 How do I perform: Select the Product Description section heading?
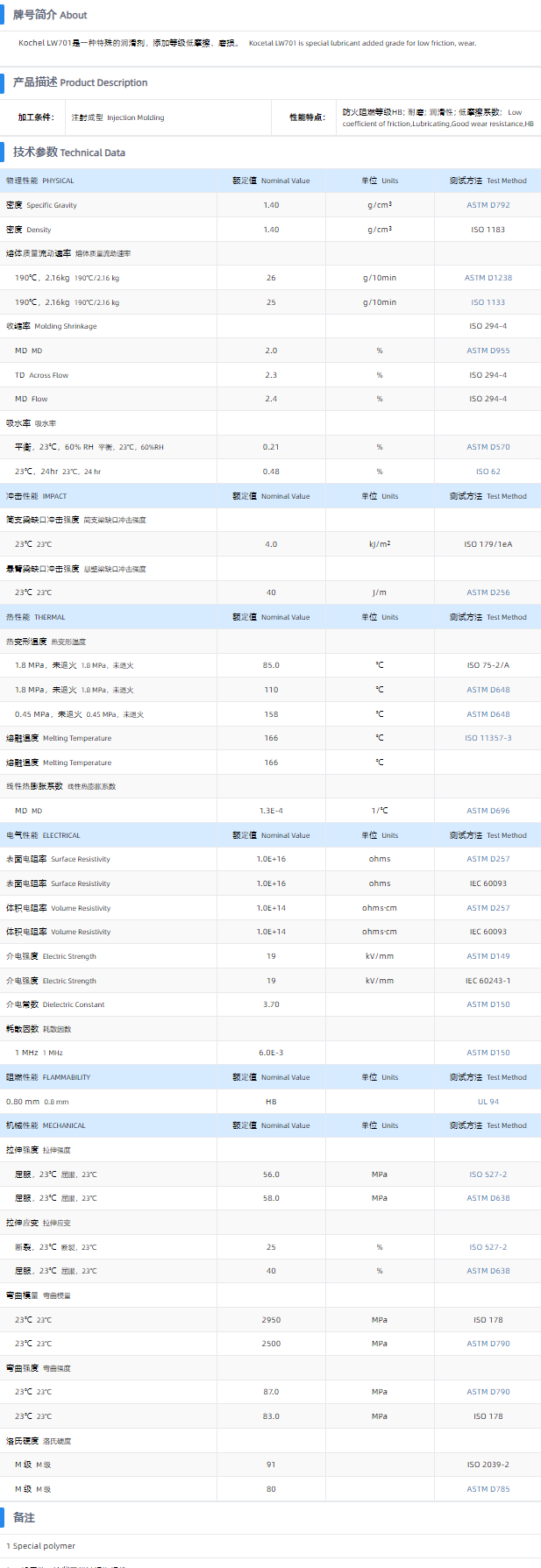(x=80, y=82)
